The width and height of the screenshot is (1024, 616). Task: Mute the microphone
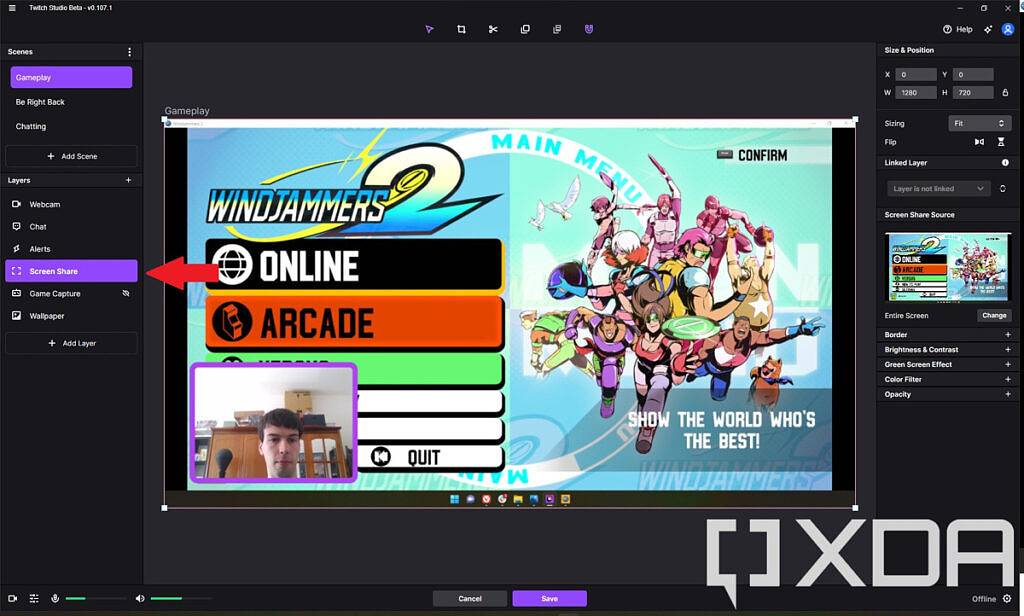(56, 598)
